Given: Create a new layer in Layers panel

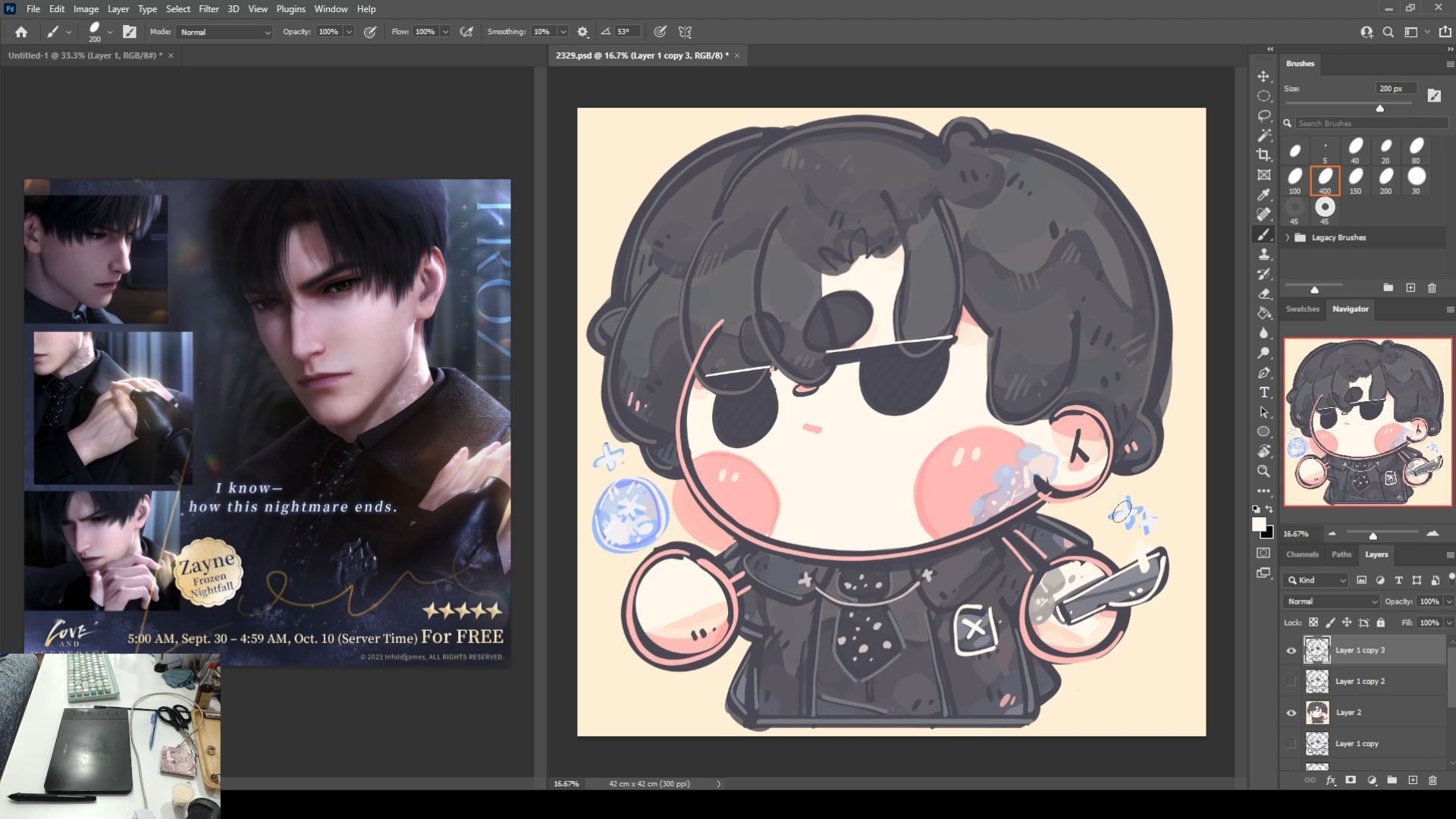Looking at the screenshot, I should [1413, 780].
